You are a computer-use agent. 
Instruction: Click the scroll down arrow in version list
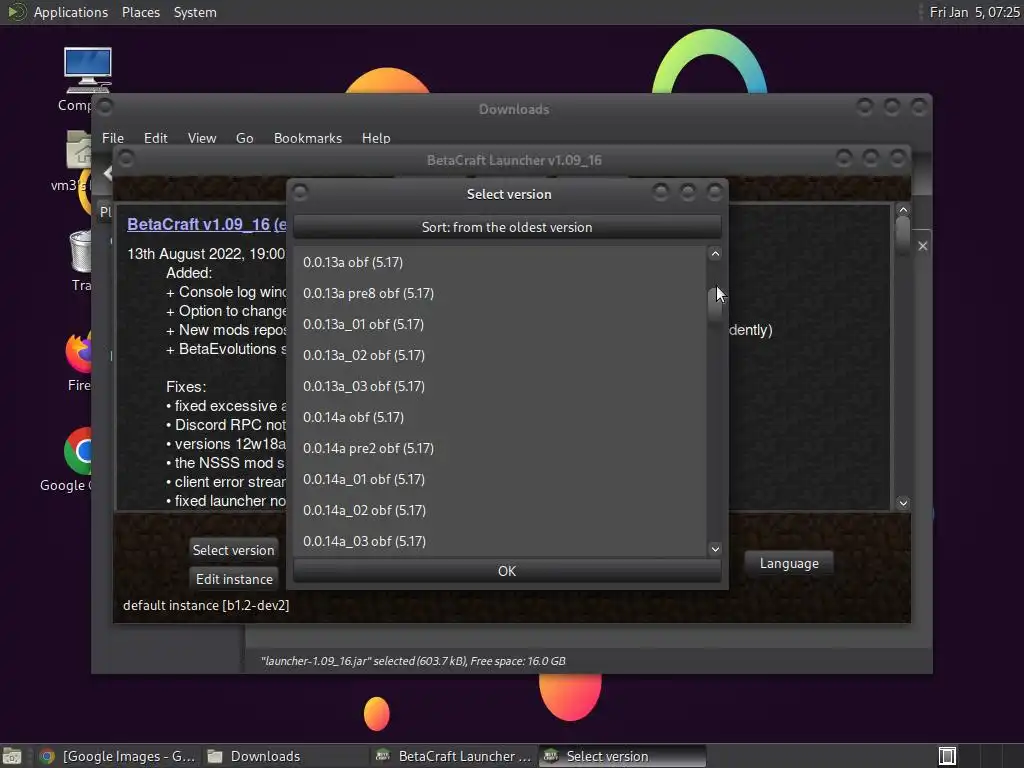(715, 549)
